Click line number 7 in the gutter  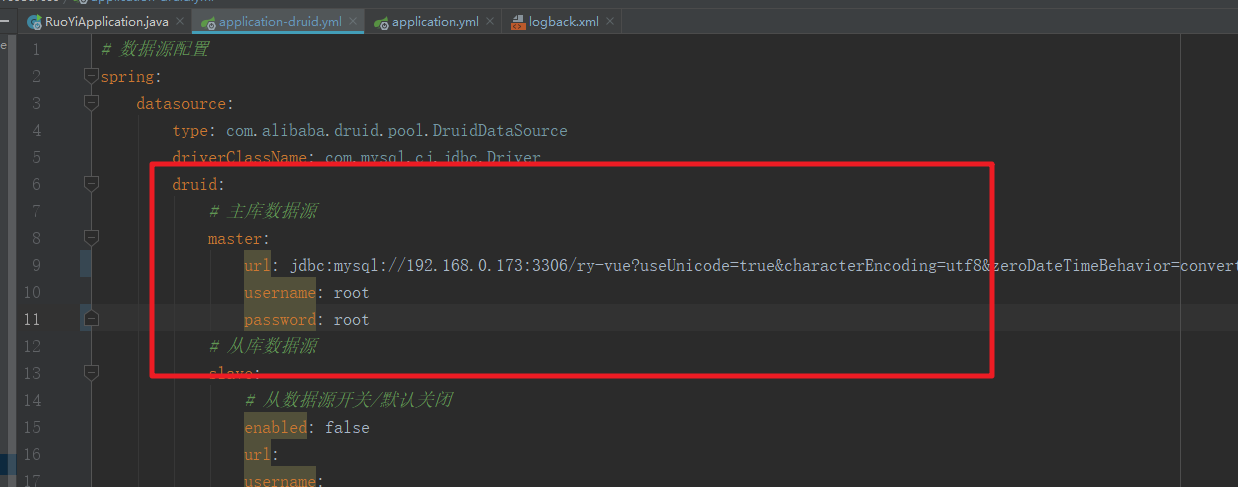36,211
